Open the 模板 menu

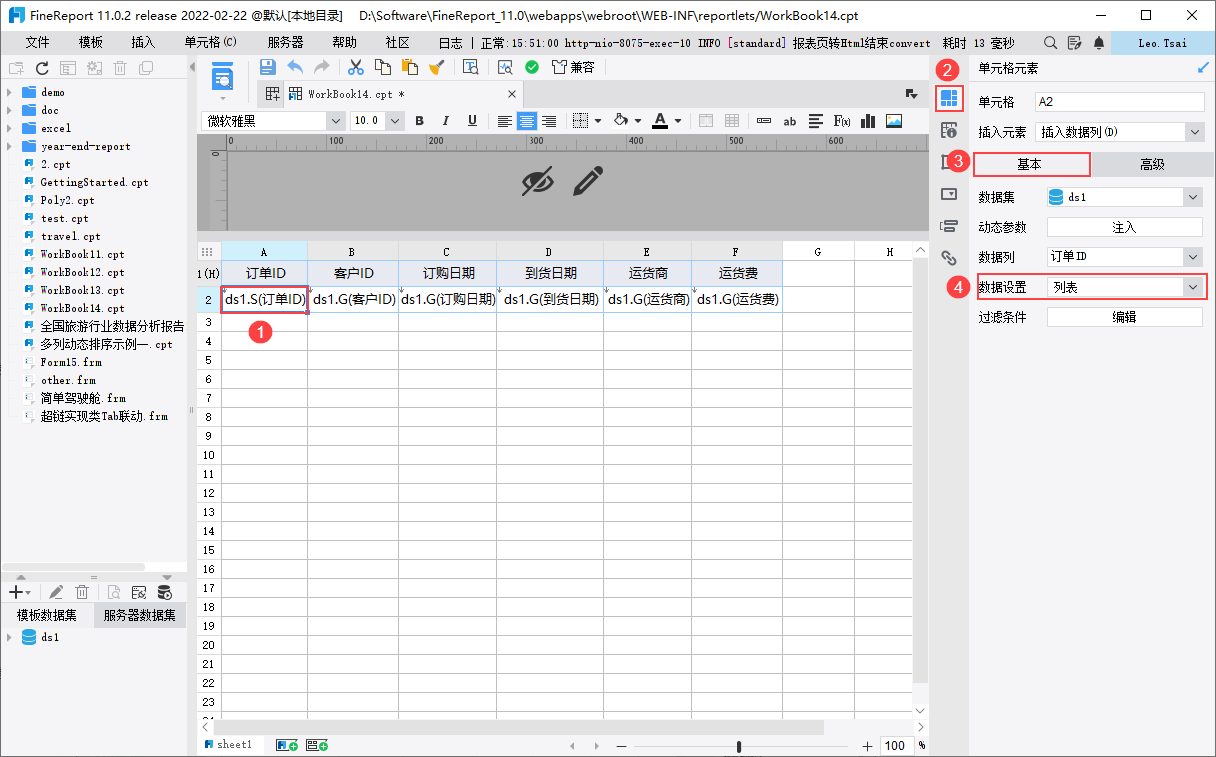(91, 43)
